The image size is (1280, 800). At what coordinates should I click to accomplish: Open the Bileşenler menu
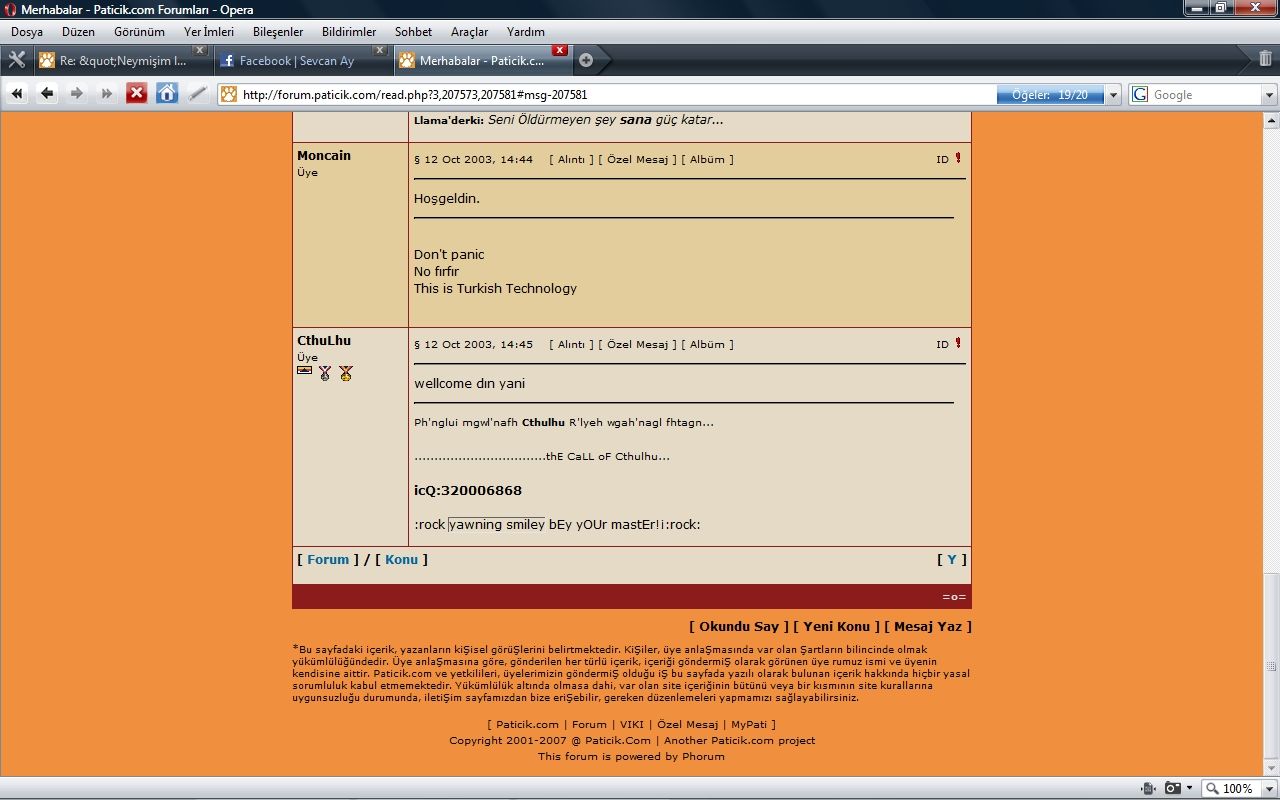click(278, 32)
